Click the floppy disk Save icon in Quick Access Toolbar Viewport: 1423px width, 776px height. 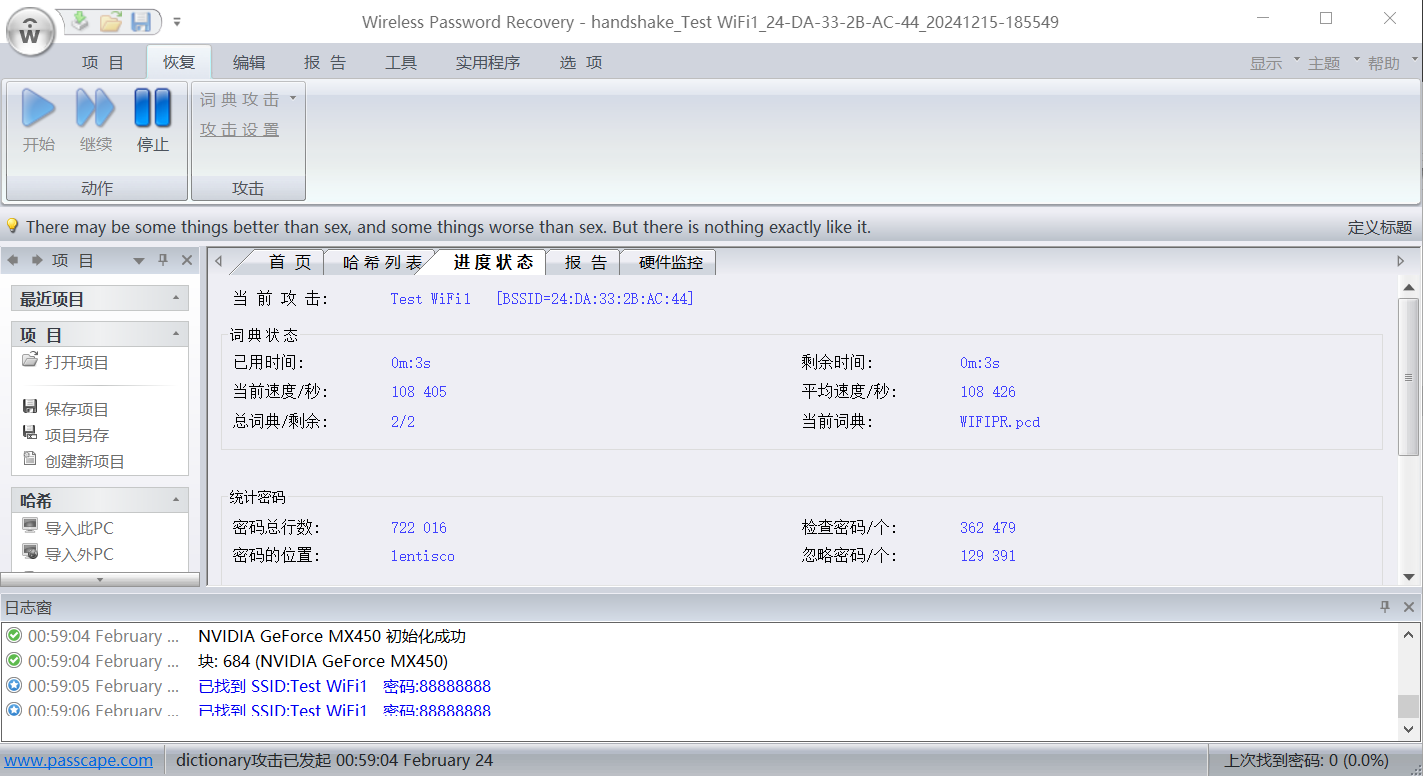140,21
